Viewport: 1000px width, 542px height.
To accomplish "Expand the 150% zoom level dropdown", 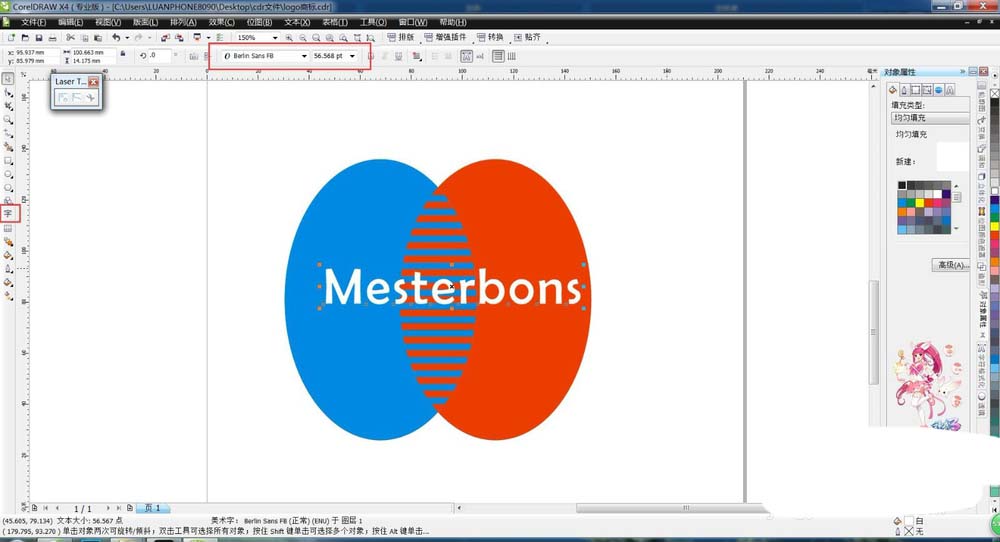I will pyautogui.click(x=275, y=38).
